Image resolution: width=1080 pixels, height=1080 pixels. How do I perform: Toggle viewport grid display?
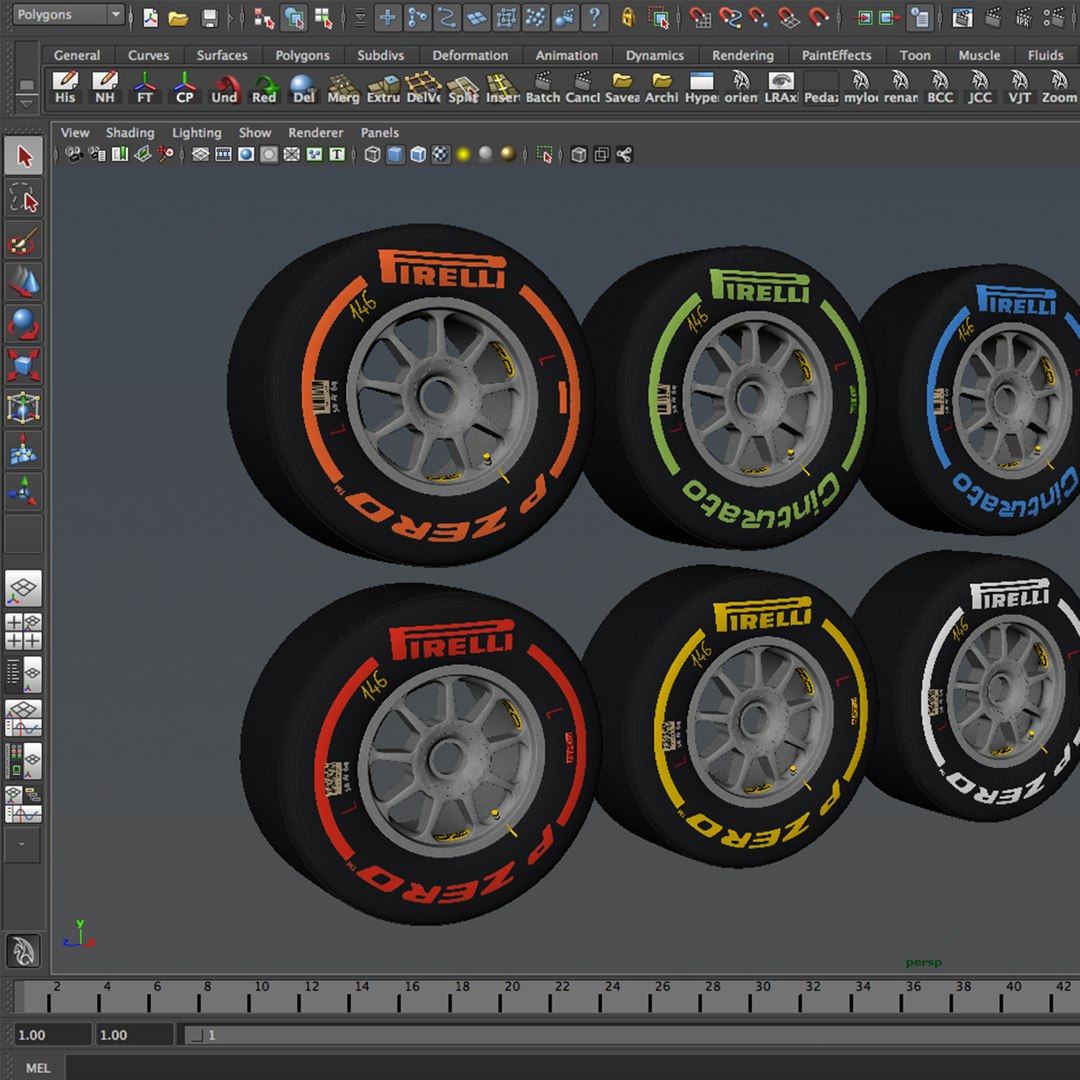pyautogui.click(x=200, y=154)
